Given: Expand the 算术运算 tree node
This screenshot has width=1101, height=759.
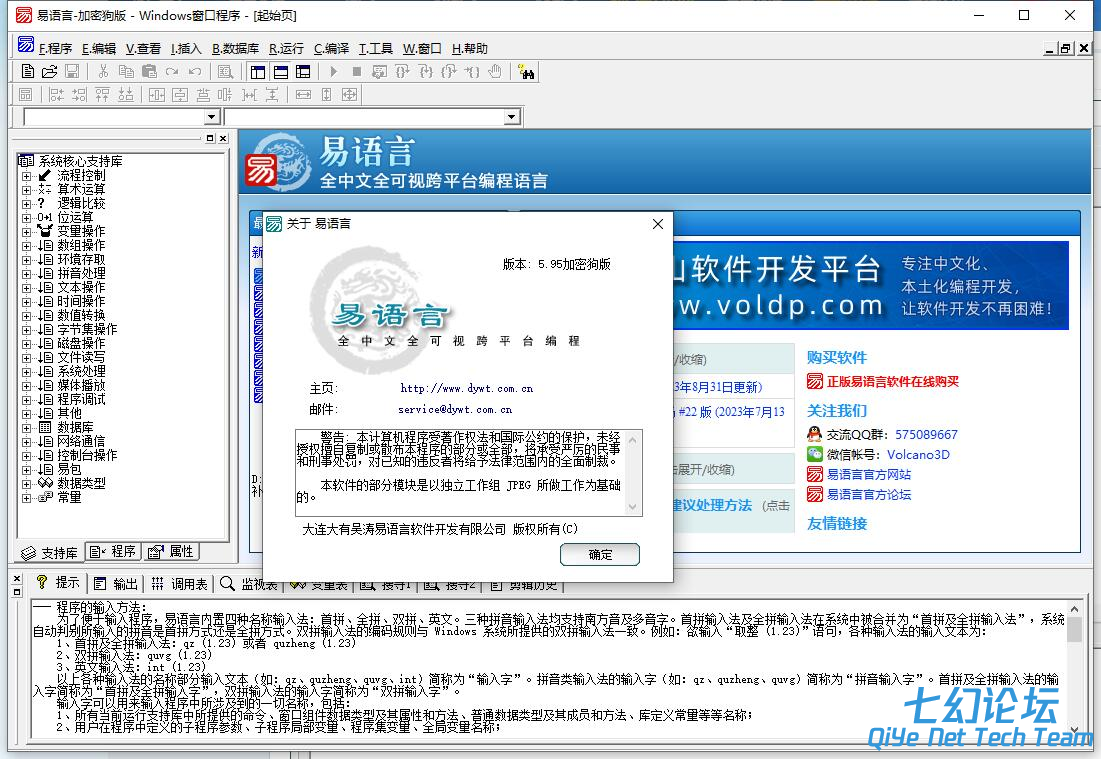Looking at the screenshot, I should [x=26, y=190].
